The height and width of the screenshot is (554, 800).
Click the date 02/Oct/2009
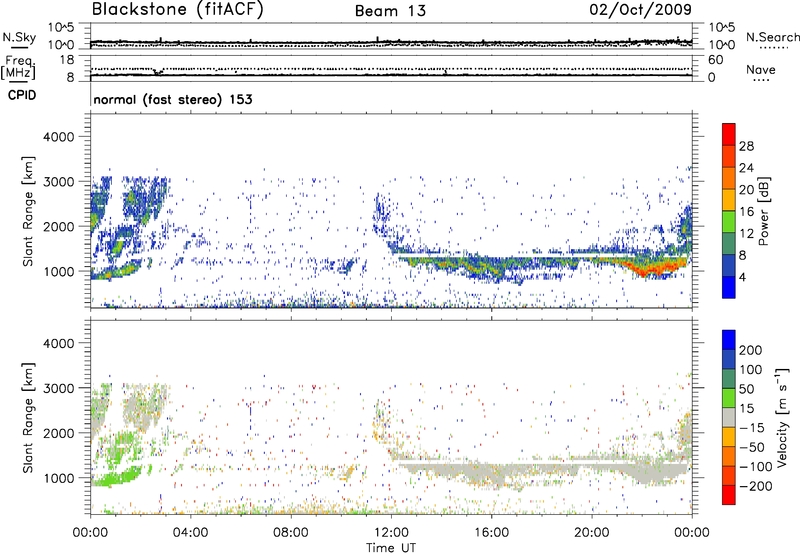coord(640,10)
